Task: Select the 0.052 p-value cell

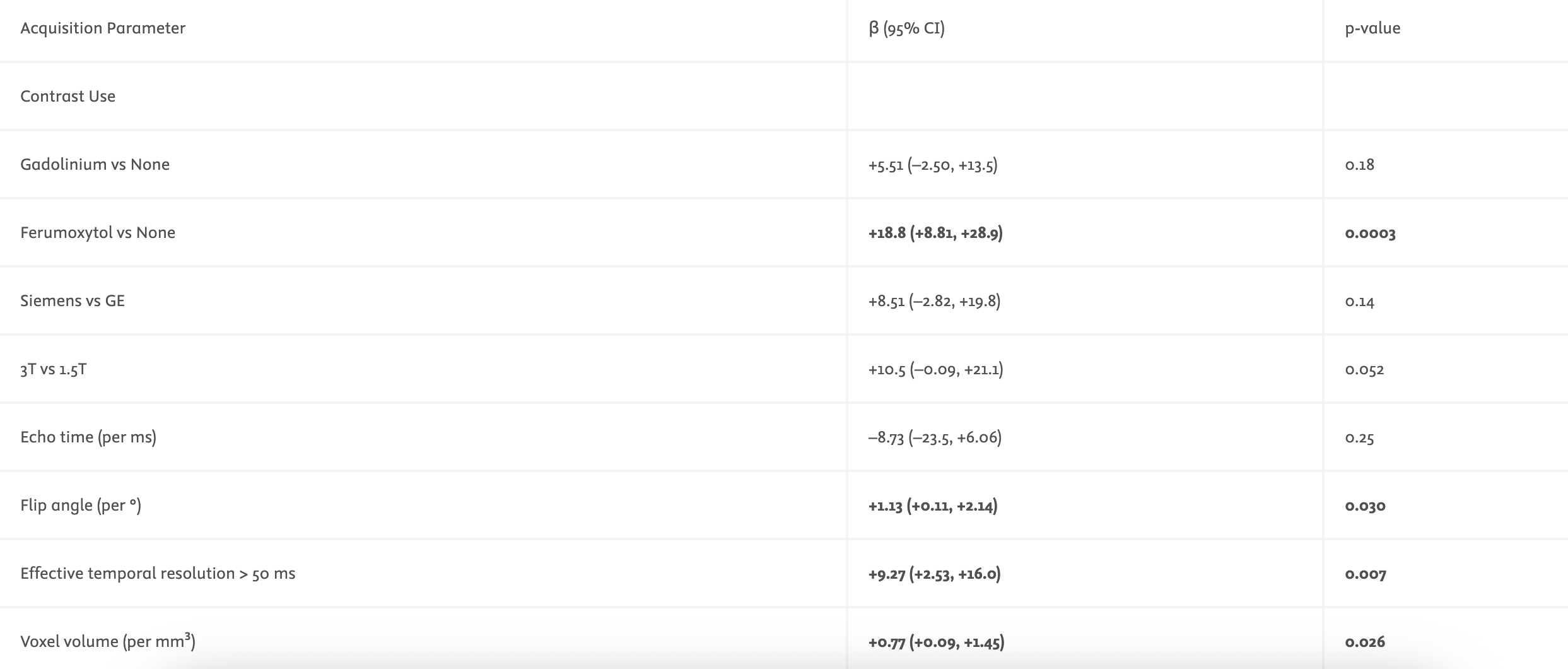Action: pos(1364,370)
